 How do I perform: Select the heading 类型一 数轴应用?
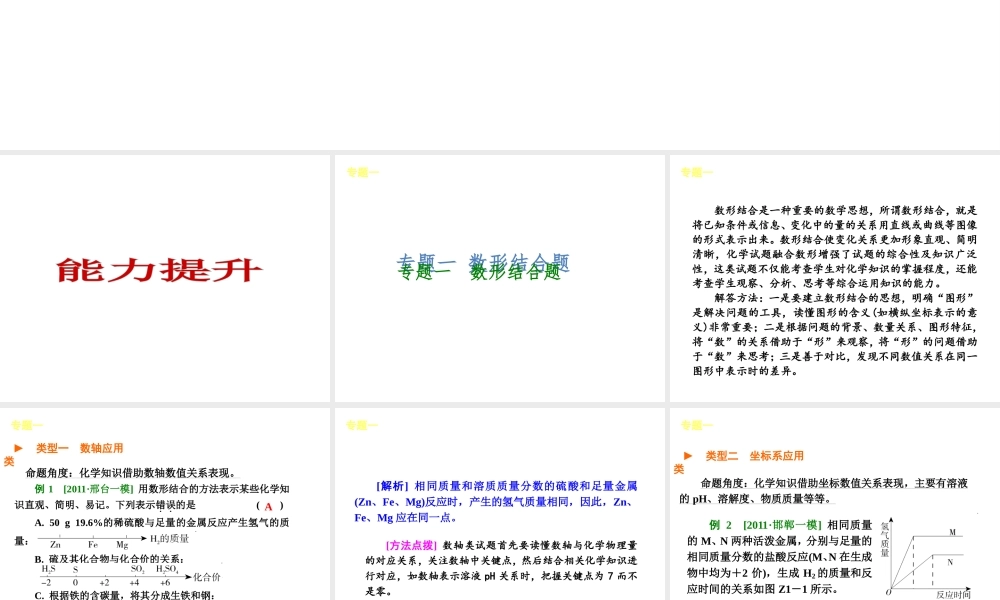pyautogui.click(x=80, y=448)
